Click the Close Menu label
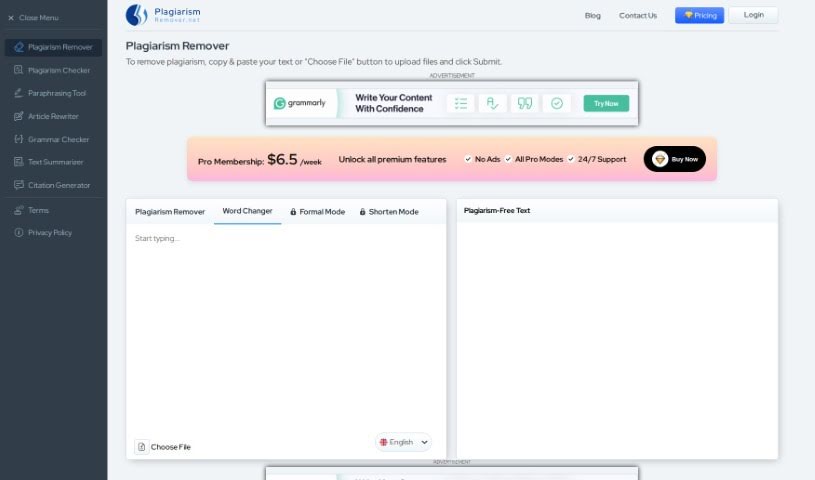815x480 pixels. 39,18
